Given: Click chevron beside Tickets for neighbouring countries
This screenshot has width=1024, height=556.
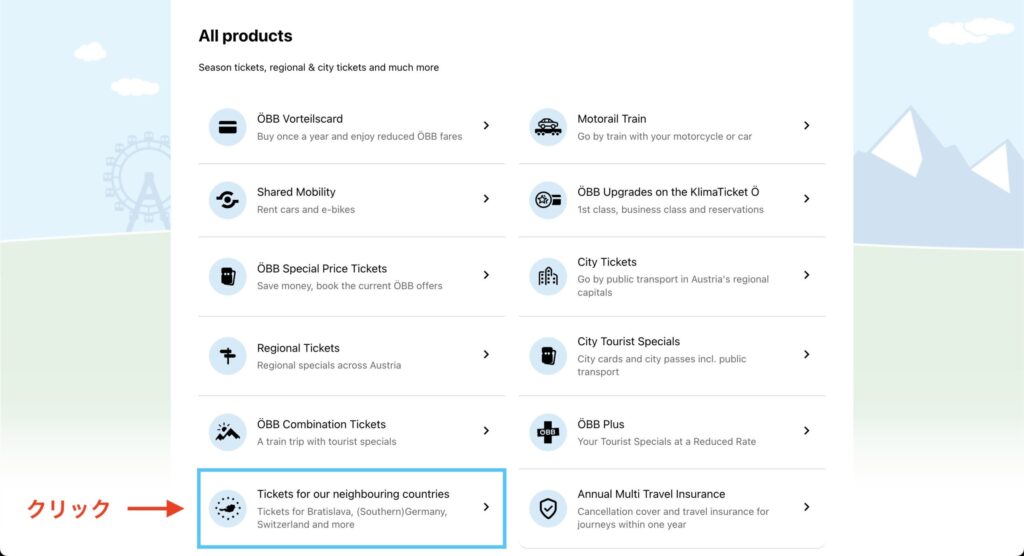Looking at the screenshot, I should (x=486, y=507).
